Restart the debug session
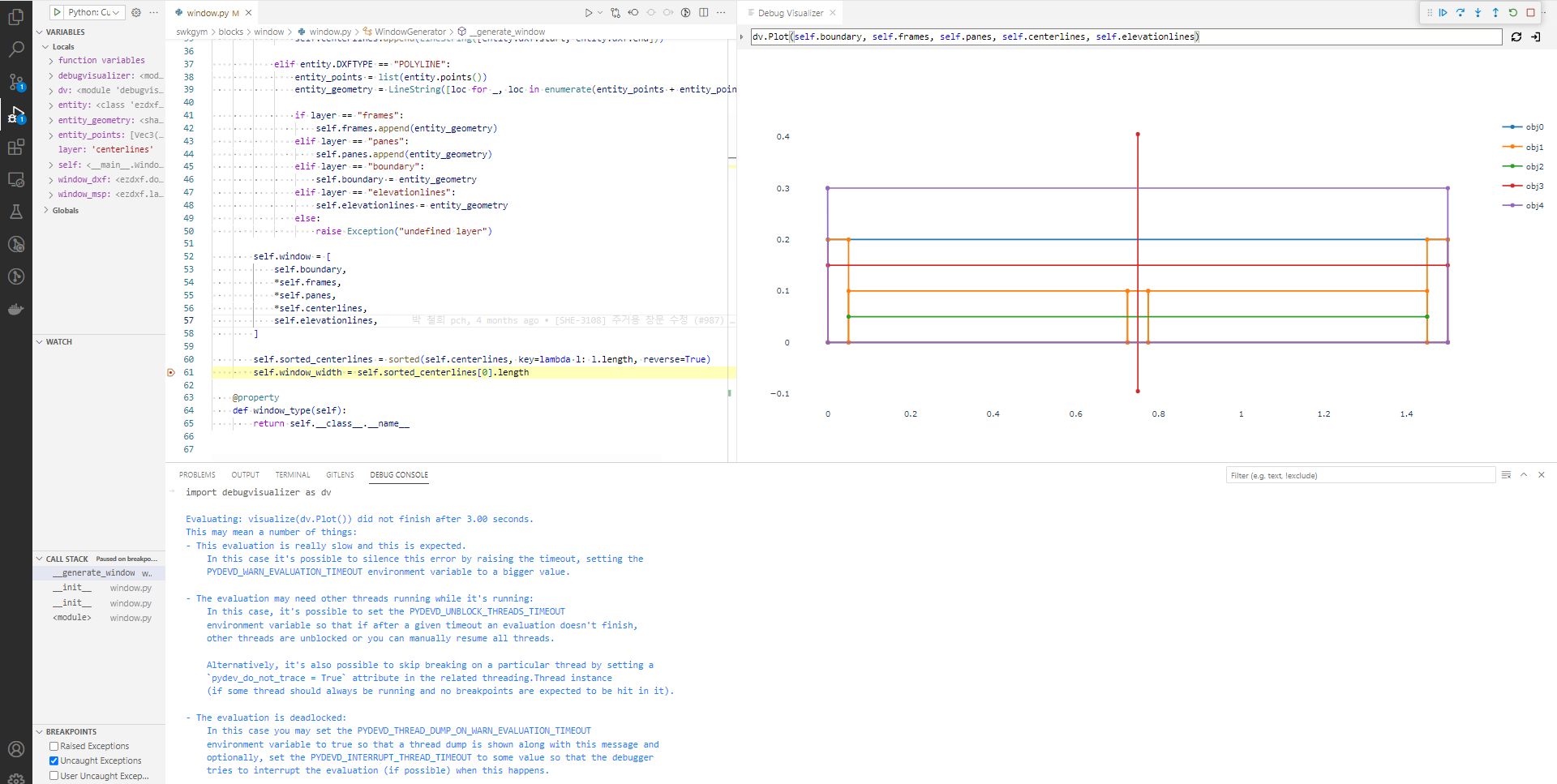Screen dimensions: 1557x784 (x=1512, y=12)
